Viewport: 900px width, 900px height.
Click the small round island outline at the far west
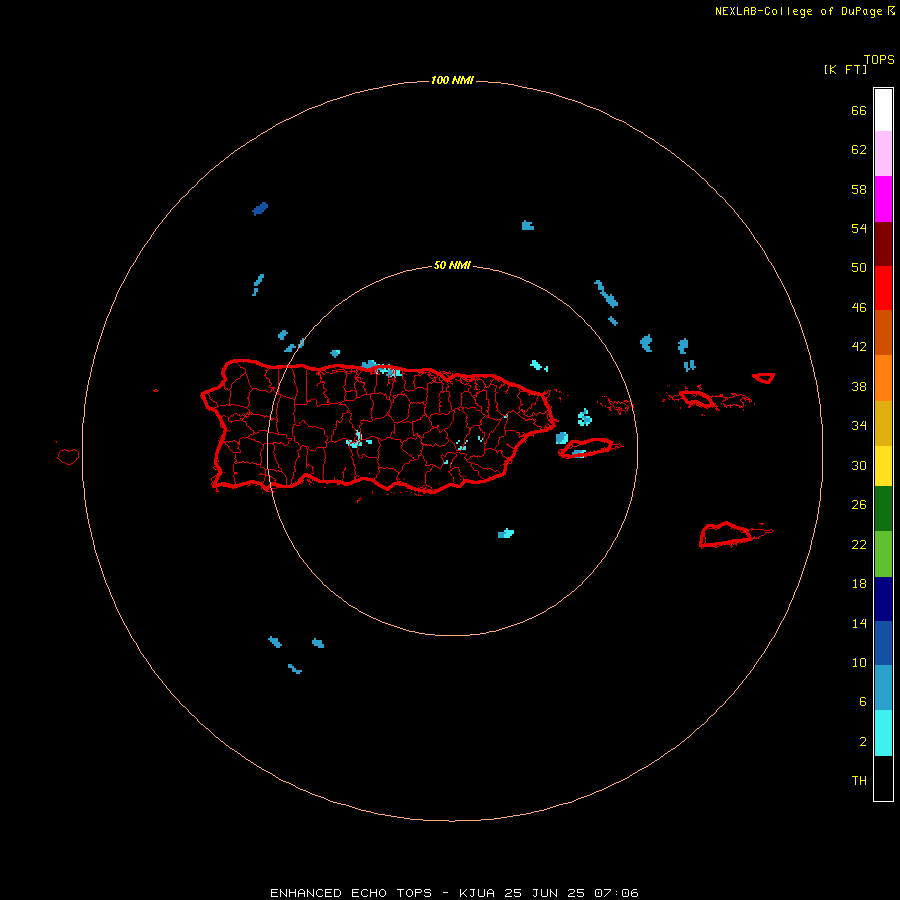68,456
